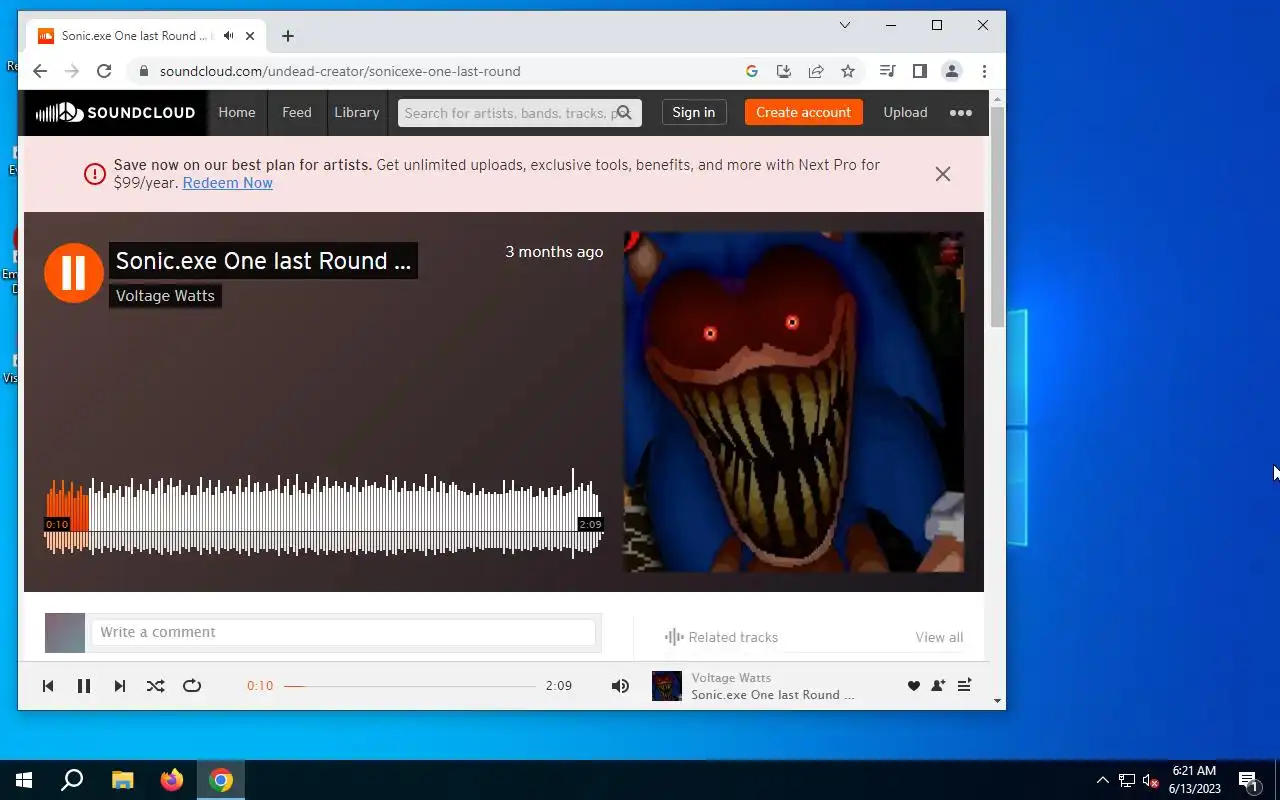1280x800 pixels.
Task: Click the now-playing track thumbnail in player bar
Action: (x=667, y=686)
